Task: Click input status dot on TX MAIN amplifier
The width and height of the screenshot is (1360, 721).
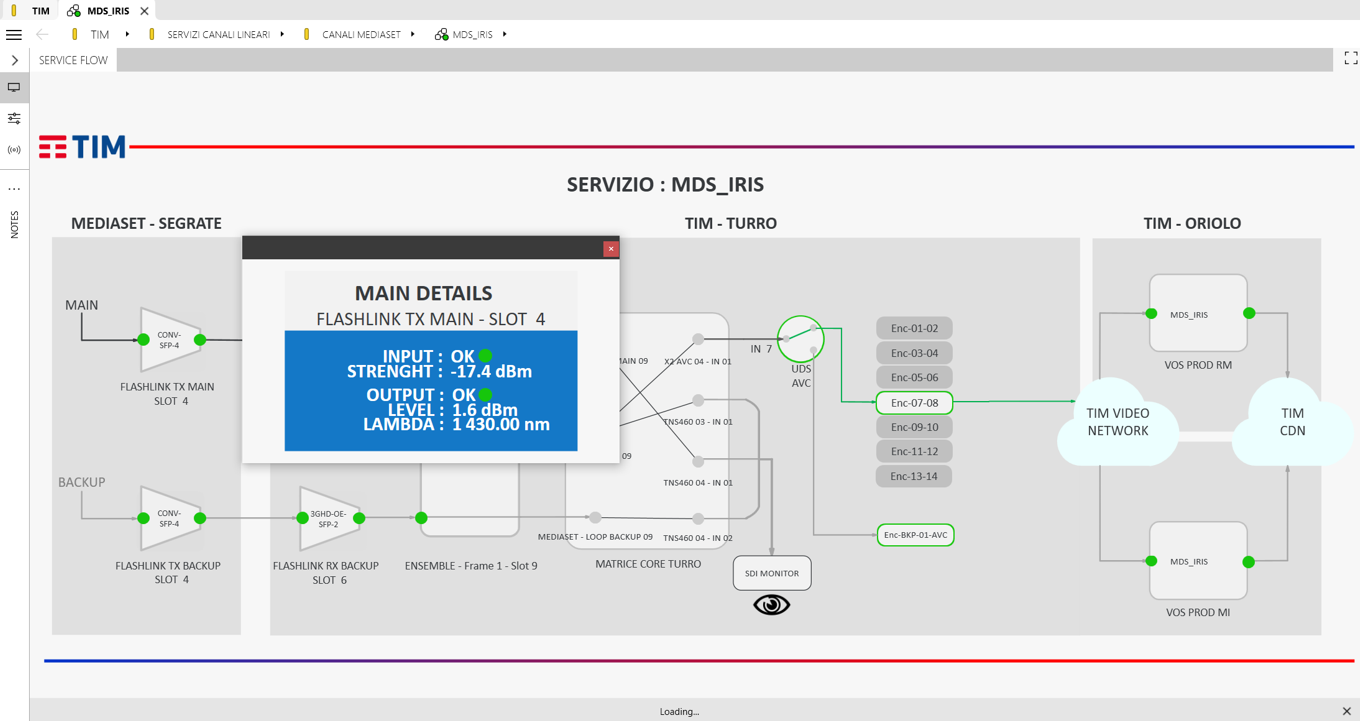Action: click(x=144, y=340)
